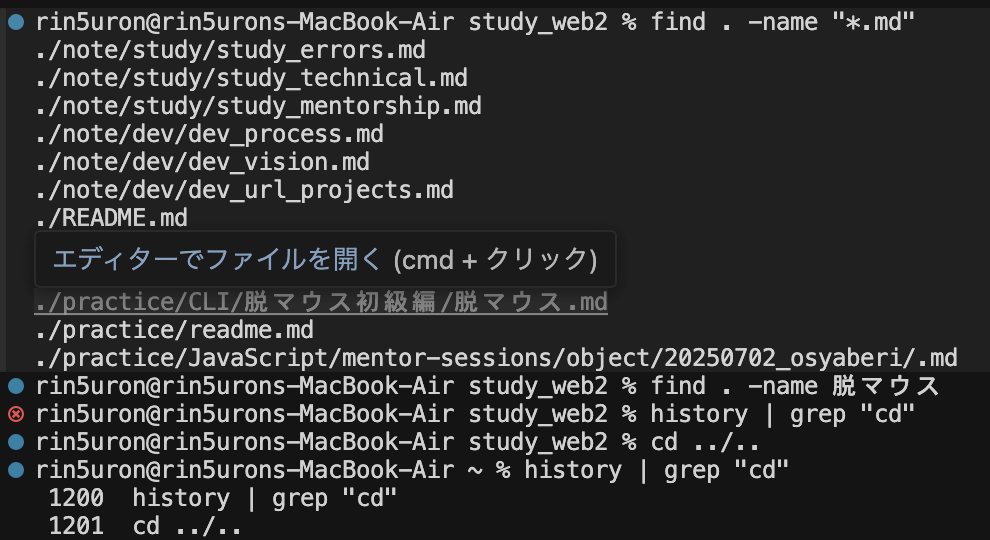This screenshot has height=540, width=990.
Task: Click the find . -name "*.md" command text
Action: point(783,22)
